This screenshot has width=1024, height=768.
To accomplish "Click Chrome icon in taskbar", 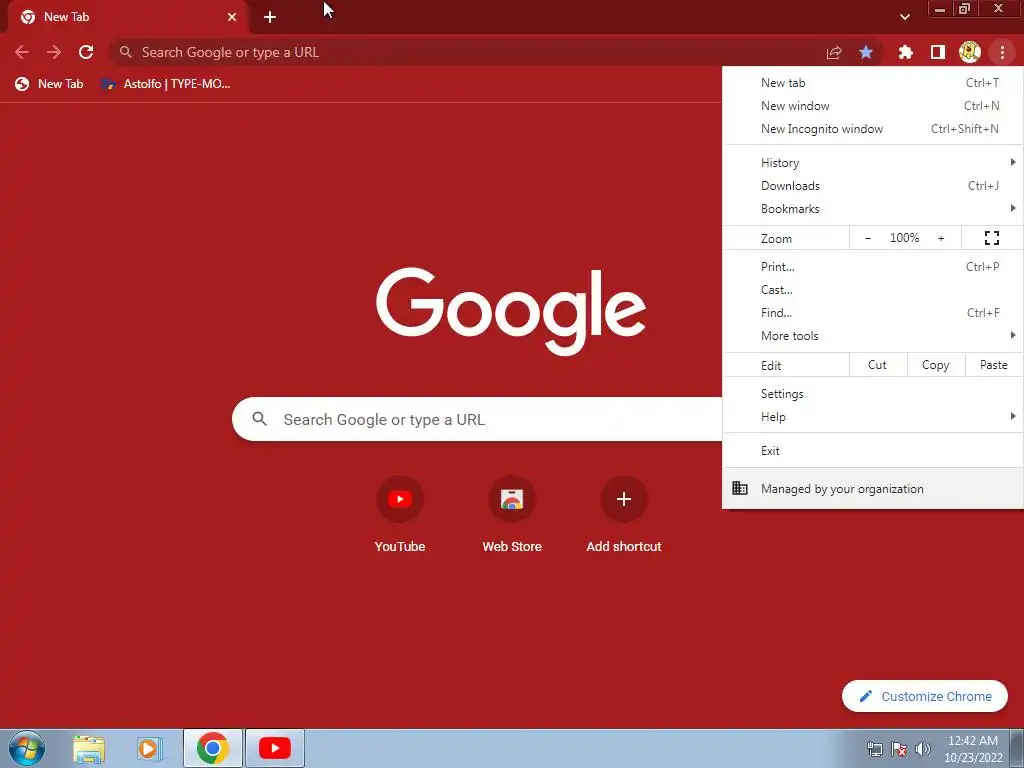I will click(213, 748).
